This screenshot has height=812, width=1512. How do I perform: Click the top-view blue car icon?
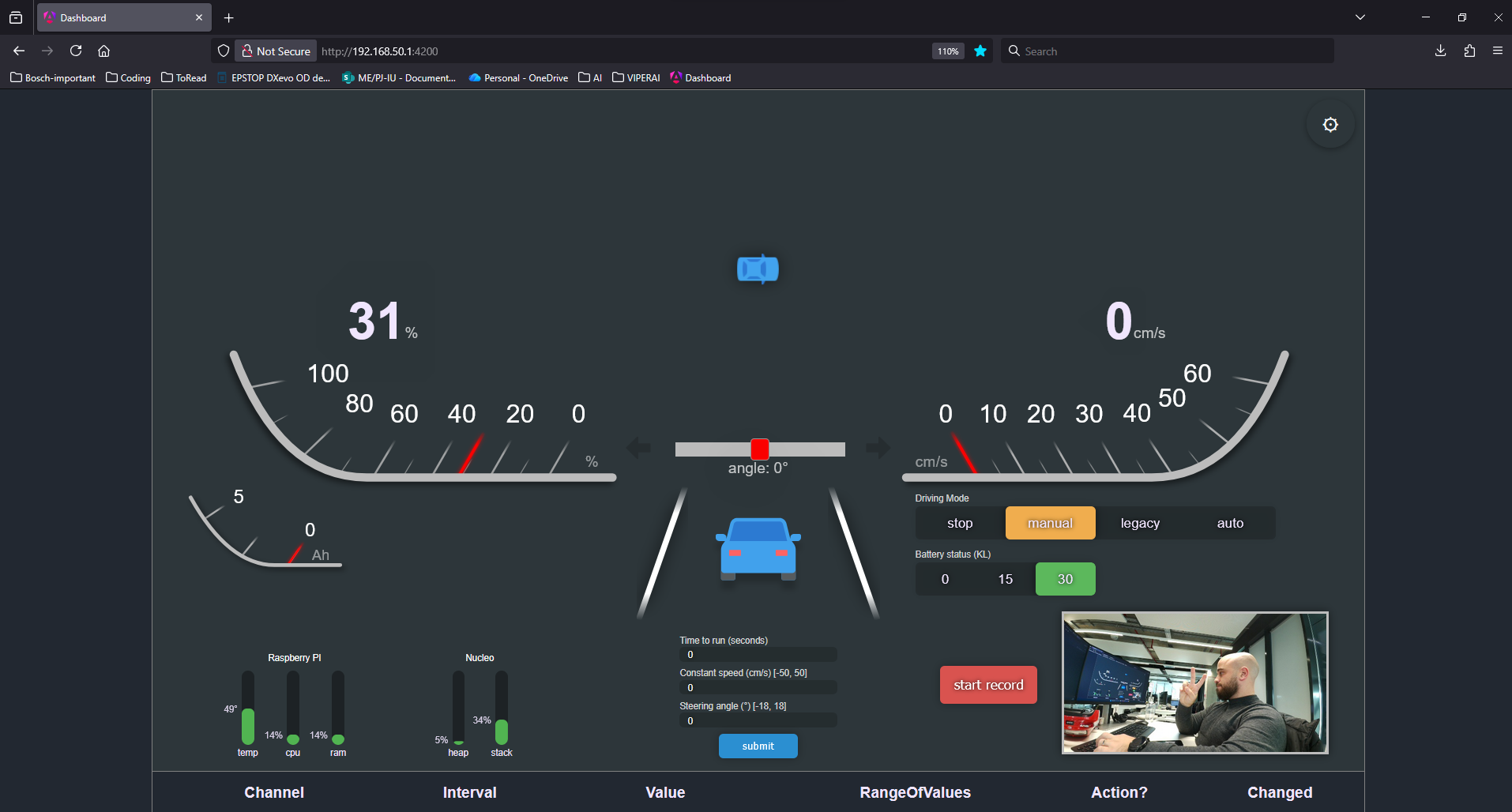pyautogui.click(x=758, y=269)
